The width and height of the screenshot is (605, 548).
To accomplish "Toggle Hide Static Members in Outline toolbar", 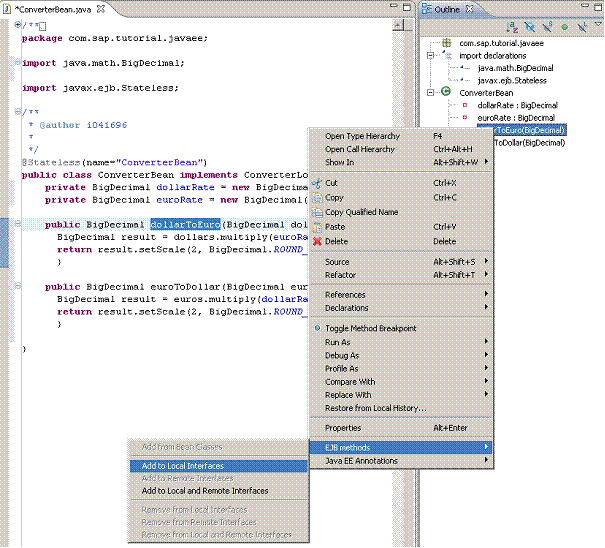I will pyautogui.click(x=547, y=28).
